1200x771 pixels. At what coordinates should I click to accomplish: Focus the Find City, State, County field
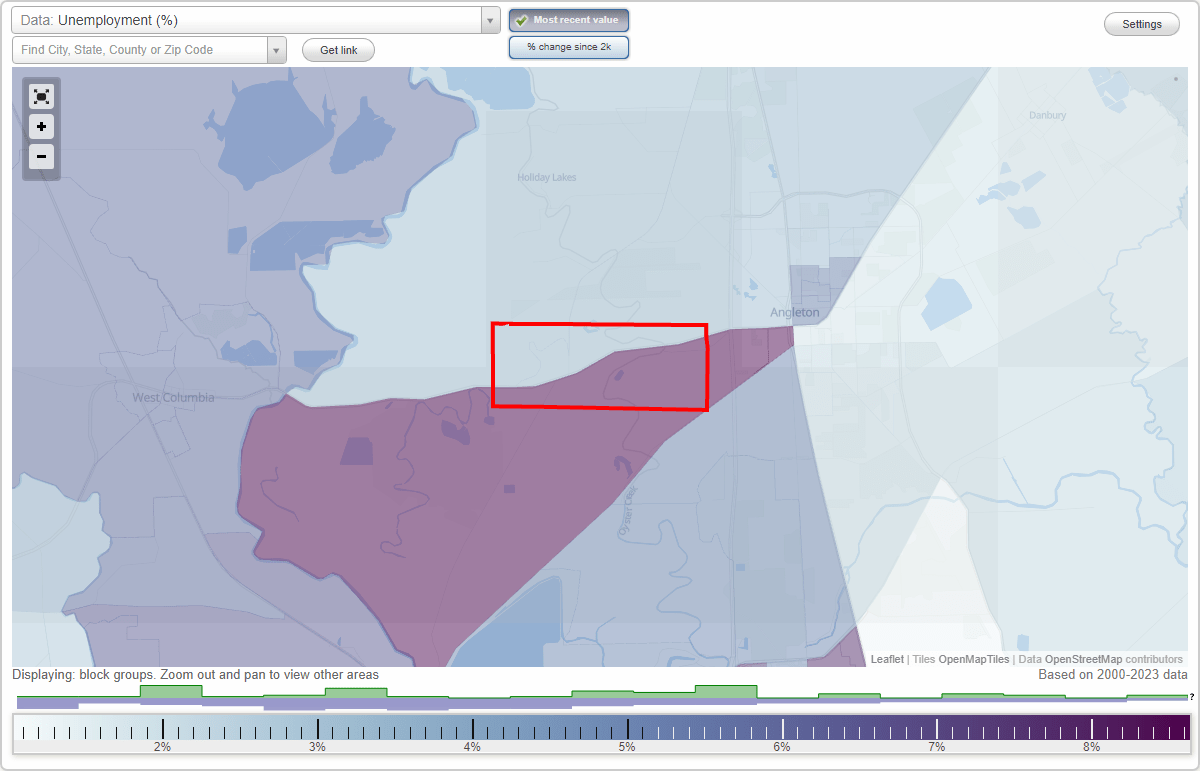coord(140,50)
